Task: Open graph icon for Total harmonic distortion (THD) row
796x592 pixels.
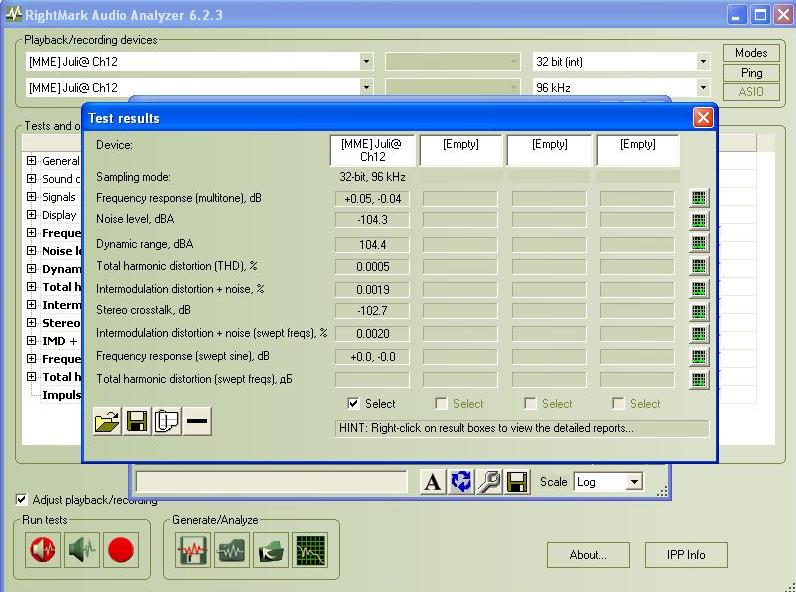Action: pos(699,266)
